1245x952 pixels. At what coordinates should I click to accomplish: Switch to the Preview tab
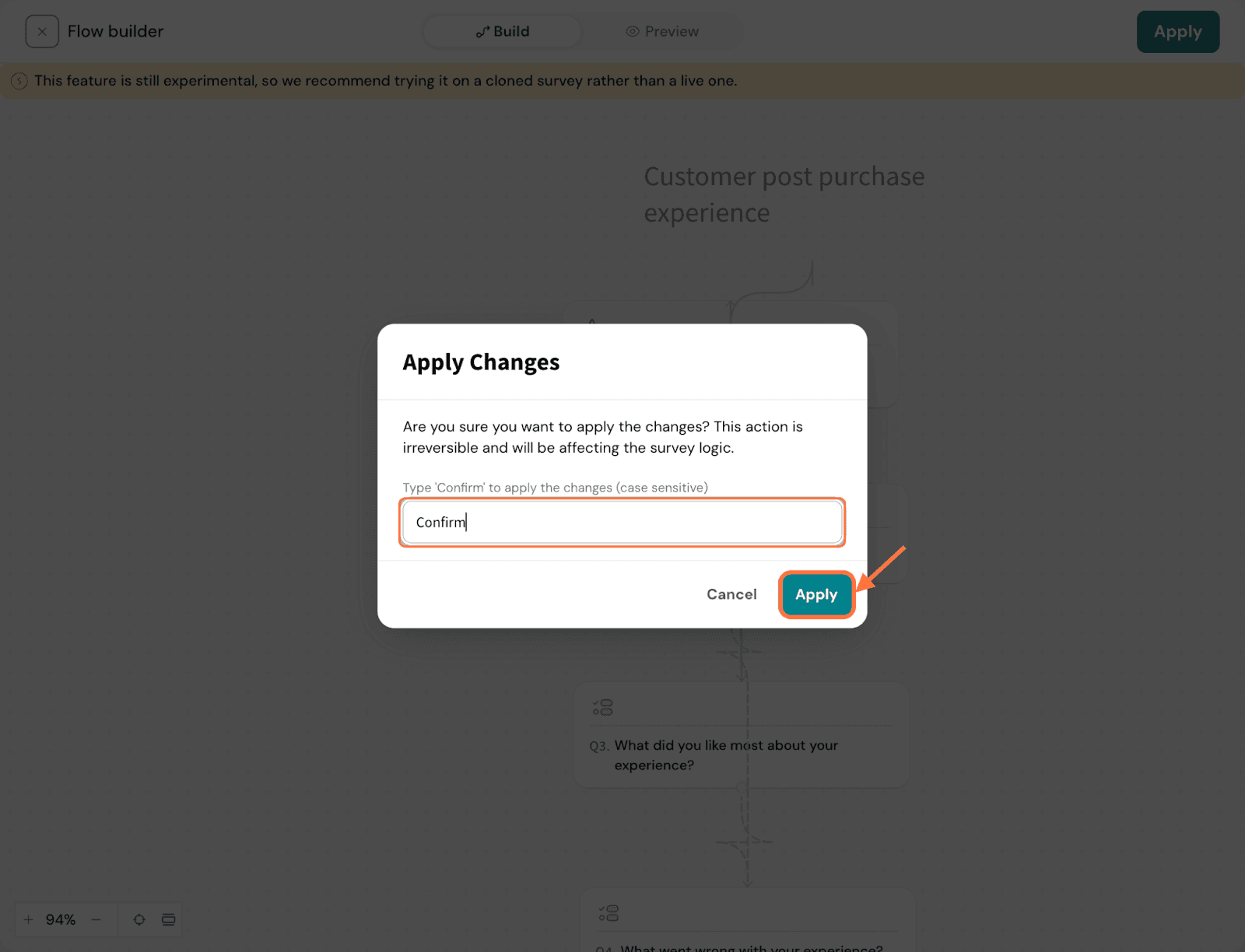pos(662,32)
